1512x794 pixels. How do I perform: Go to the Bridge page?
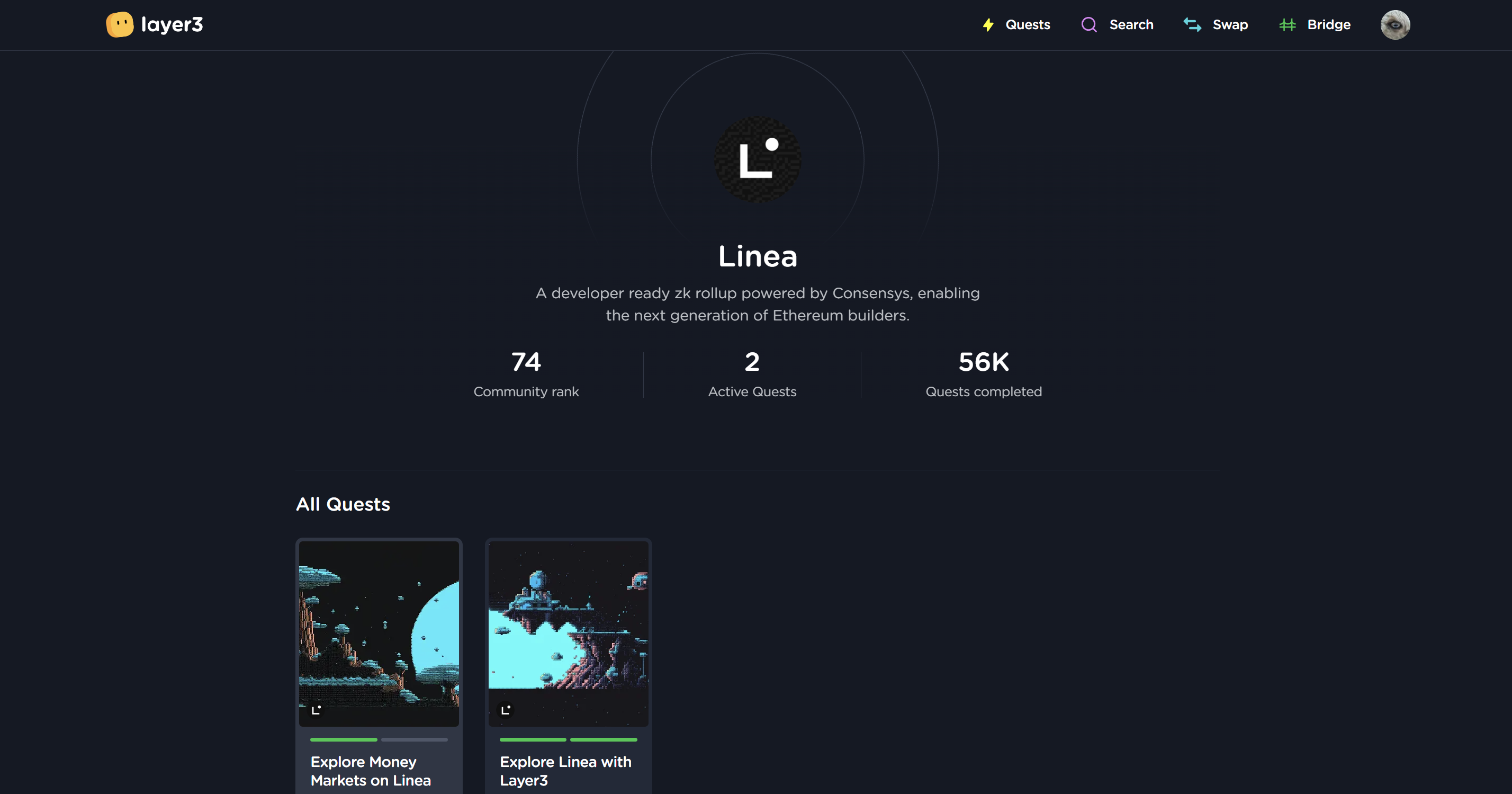[x=1328, y=25]
